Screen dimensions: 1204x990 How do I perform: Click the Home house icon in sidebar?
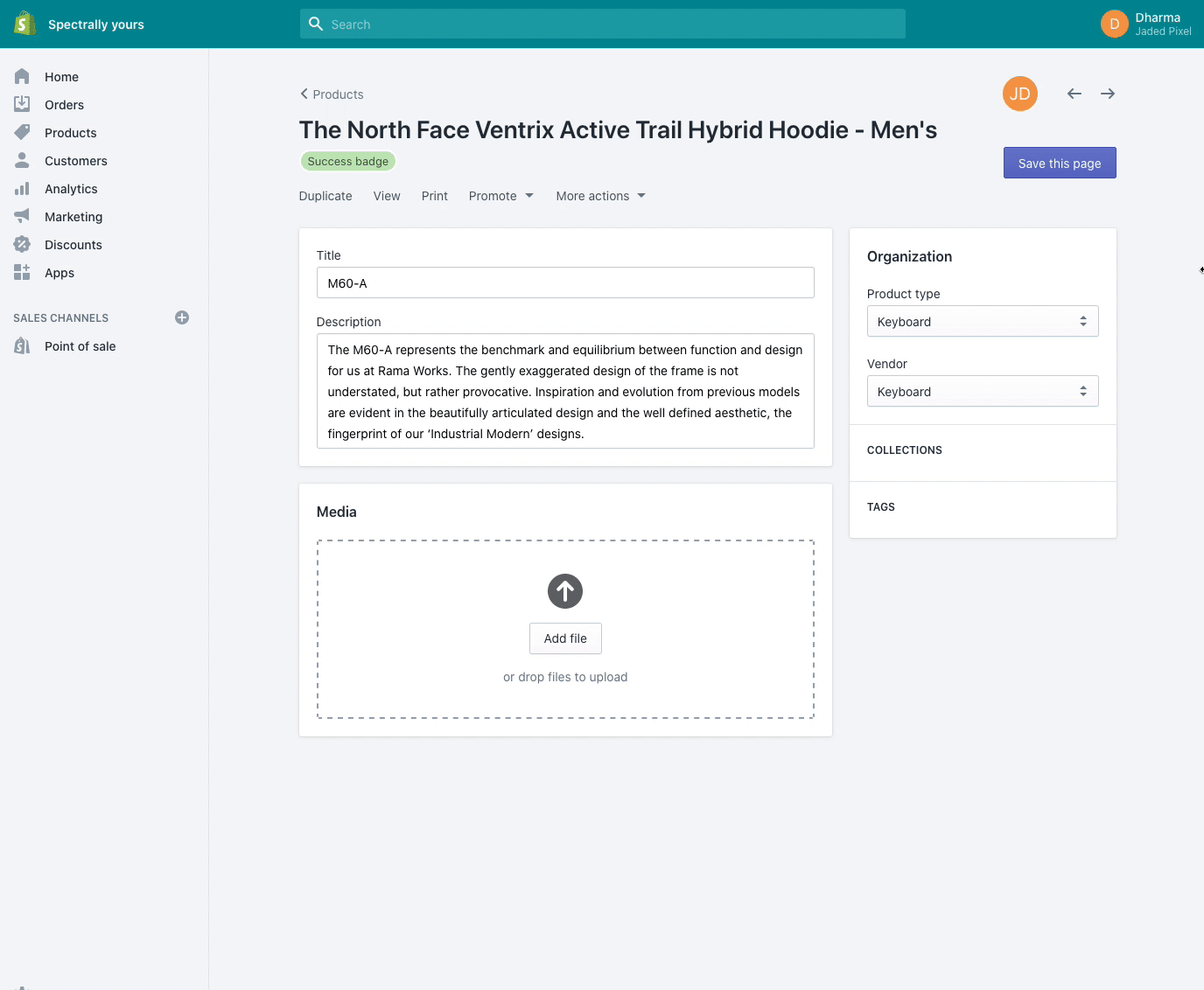tap(22, 77)
